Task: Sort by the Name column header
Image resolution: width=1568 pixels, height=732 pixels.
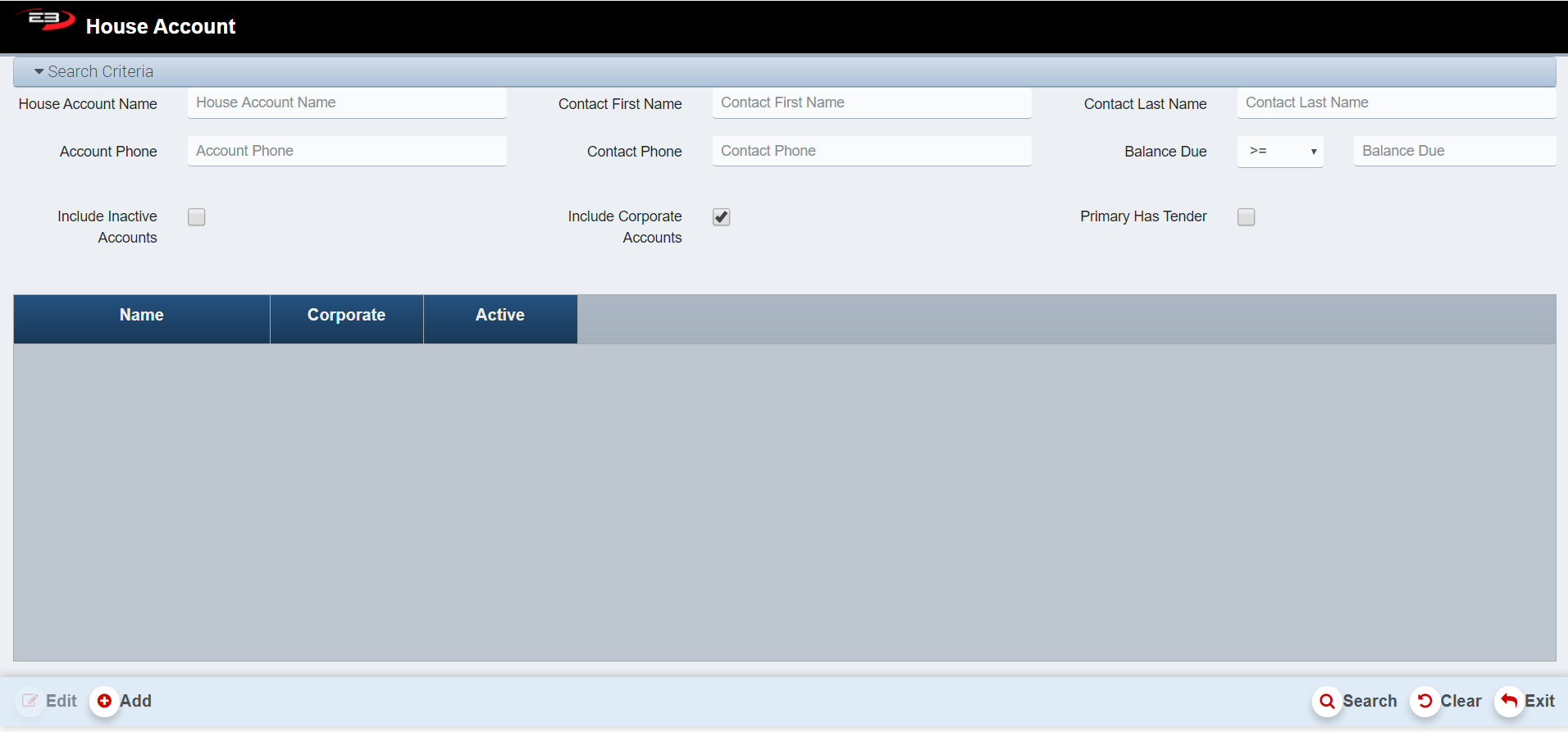Action: pos(142,316)
